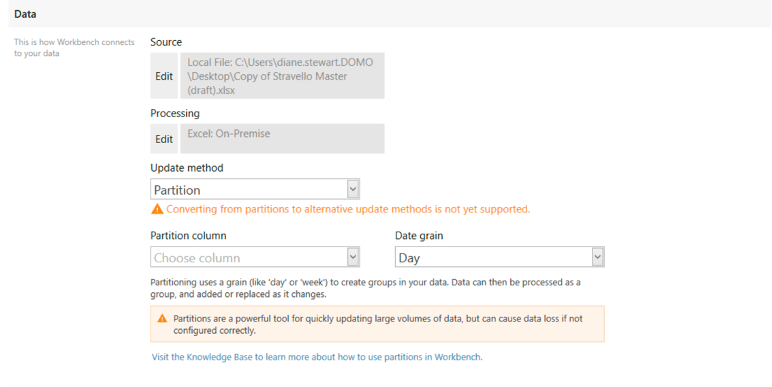The width and height of the screenshot is (772, 387).
Task: Click the Partitions are a powerful tool notice
Action: pyautogui.click(x=378, y=324)
